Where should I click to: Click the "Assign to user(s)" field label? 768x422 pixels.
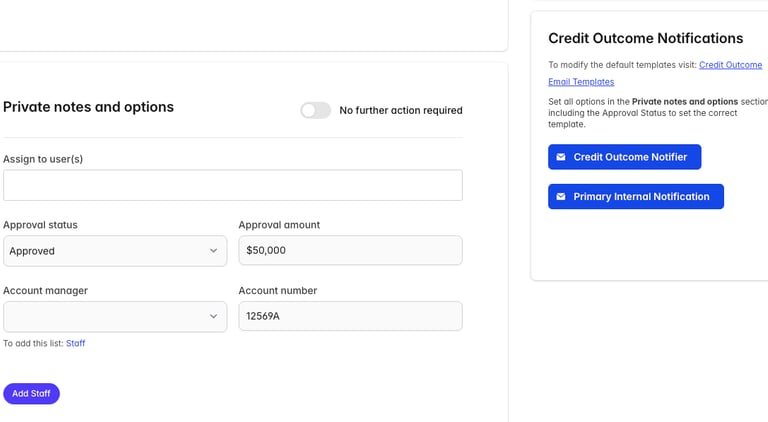43,159
